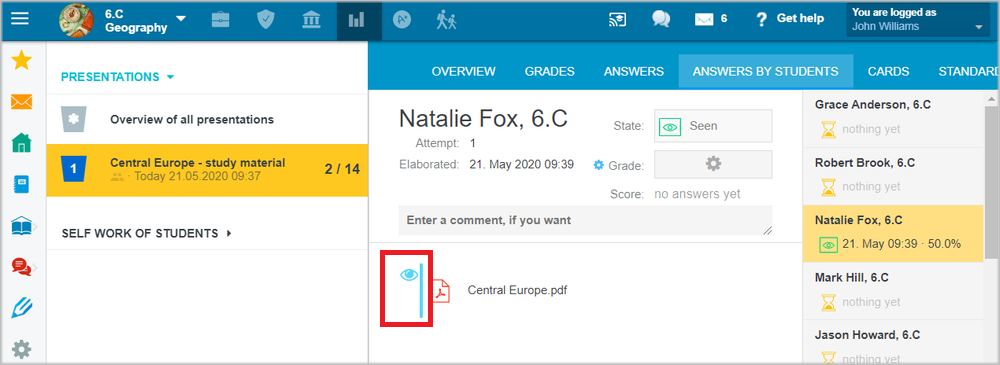Viewport: 1000px width, 365px height.
Task: Toggle the eye icon next to Central Europe.pdf
Action: click(x=409, y=275)
